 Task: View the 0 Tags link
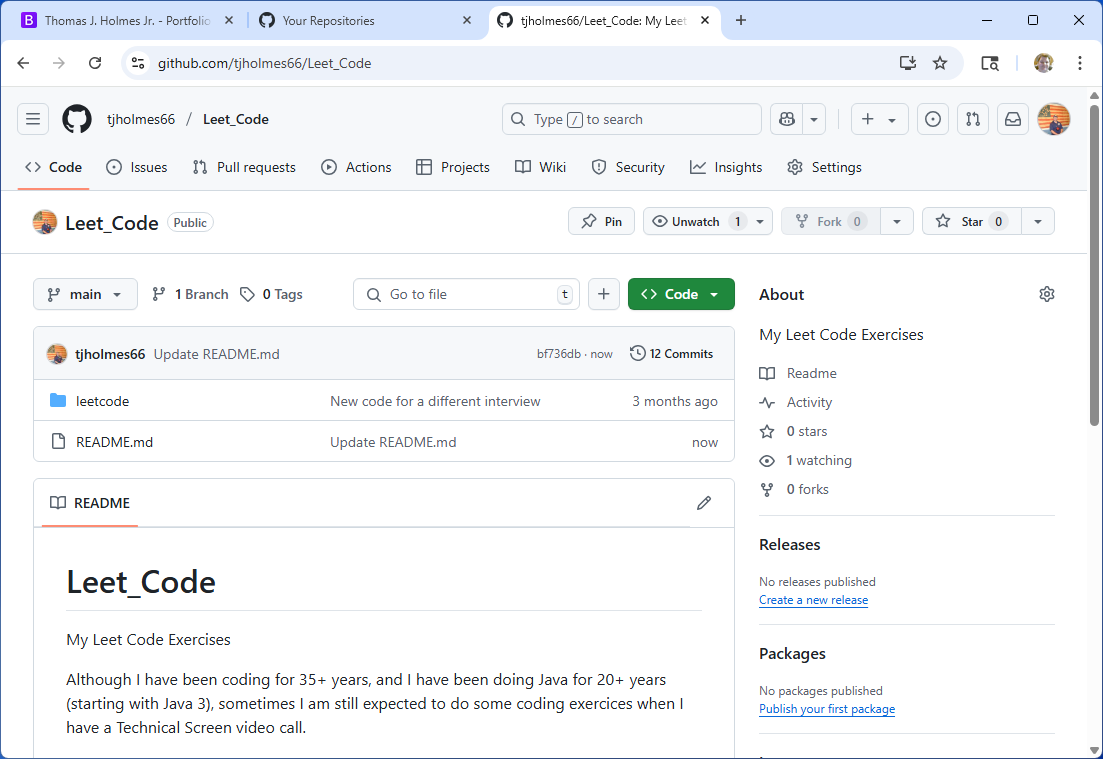(x=272, y=294)
